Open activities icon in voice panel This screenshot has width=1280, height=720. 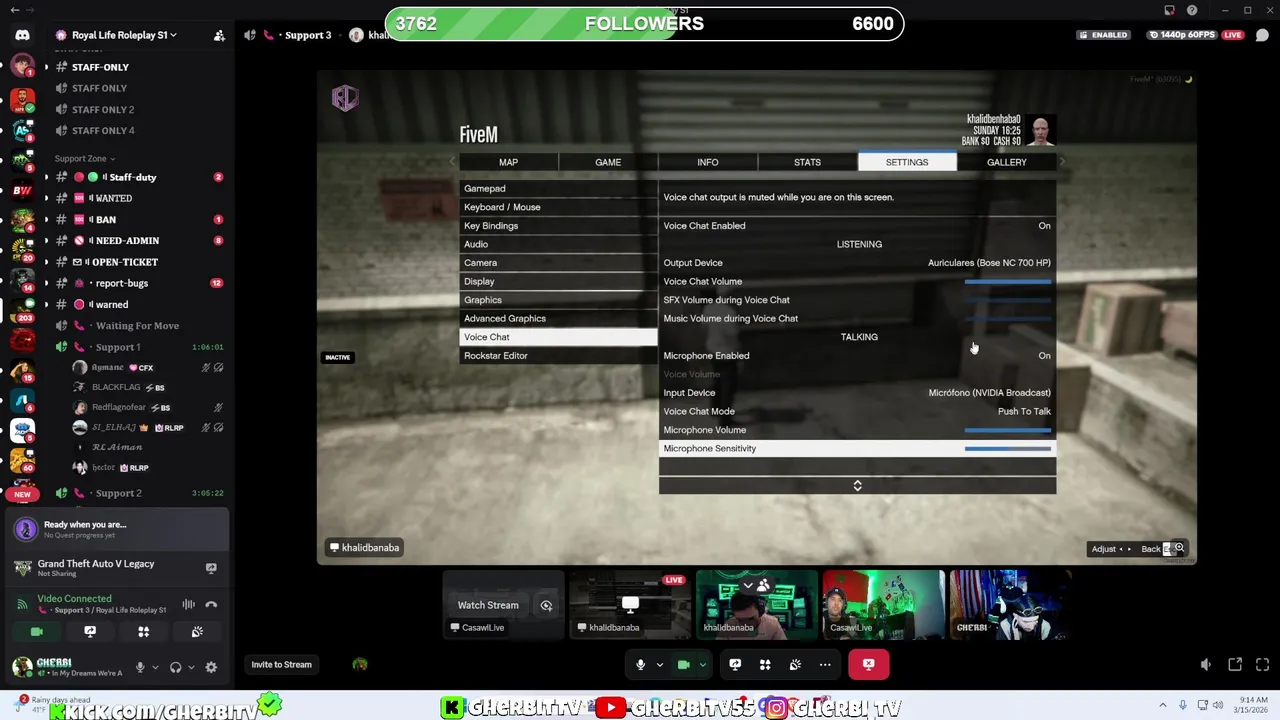(143, 632)
